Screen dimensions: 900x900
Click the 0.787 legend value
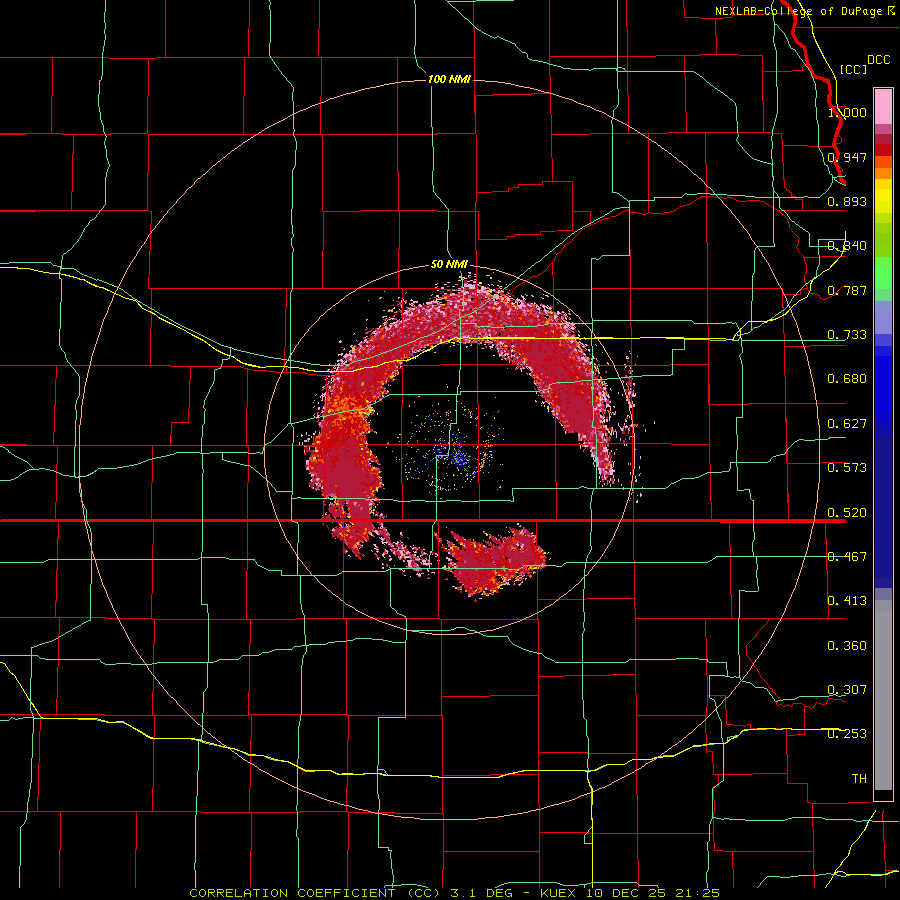point(847,290)
